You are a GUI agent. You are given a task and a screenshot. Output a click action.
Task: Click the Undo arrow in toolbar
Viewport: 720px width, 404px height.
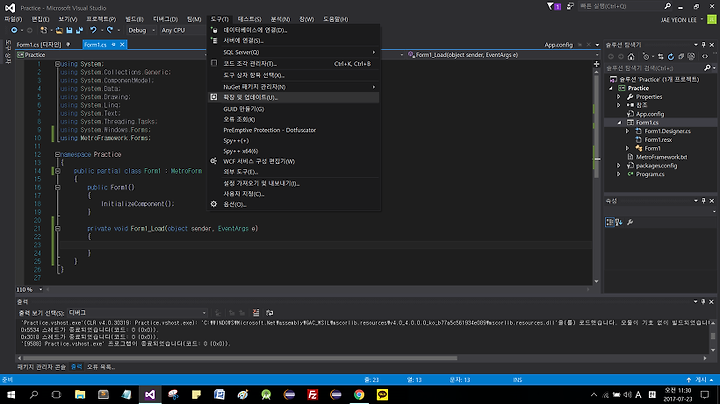[x=93, y=30]
